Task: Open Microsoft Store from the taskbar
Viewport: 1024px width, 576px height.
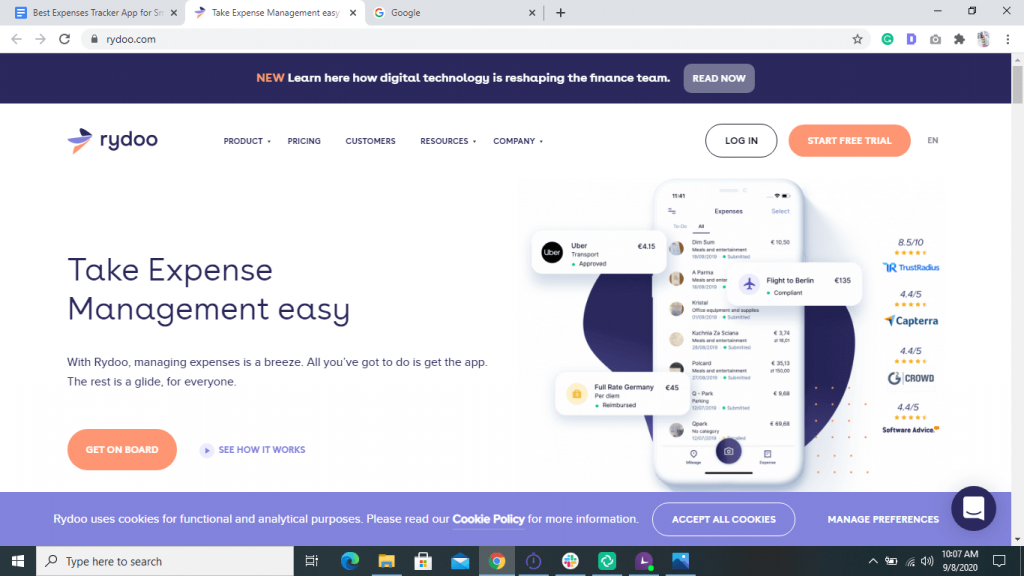Action: 423,561
